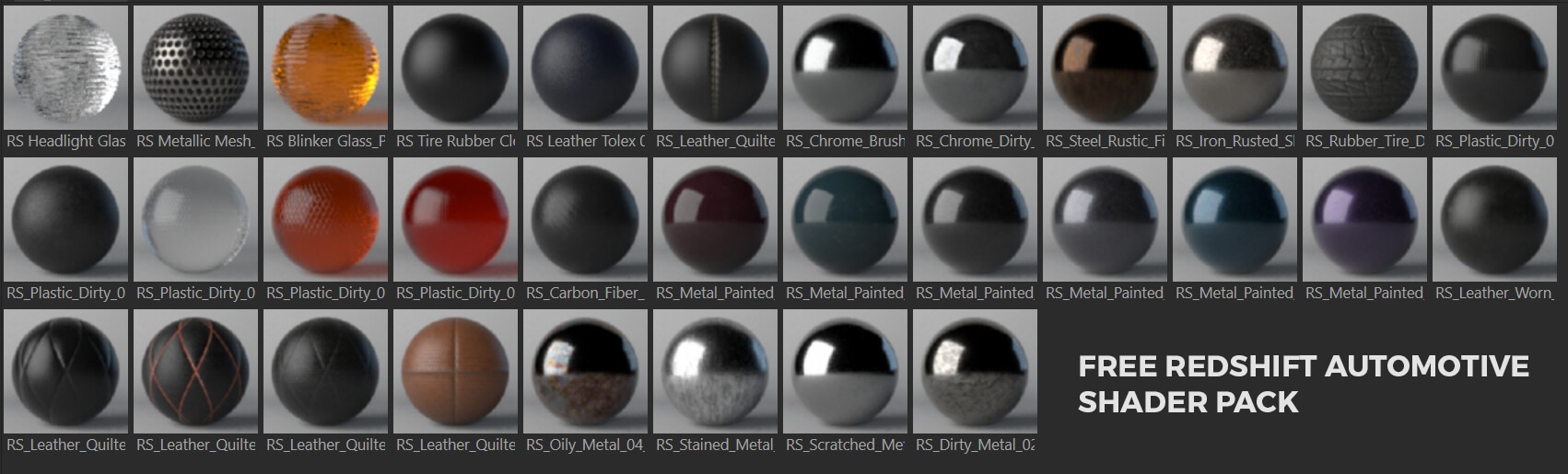This screenshot has height=474, width=1568.
Task: Open the RS Leather Tolex material
Action: [x=585, y=68]
